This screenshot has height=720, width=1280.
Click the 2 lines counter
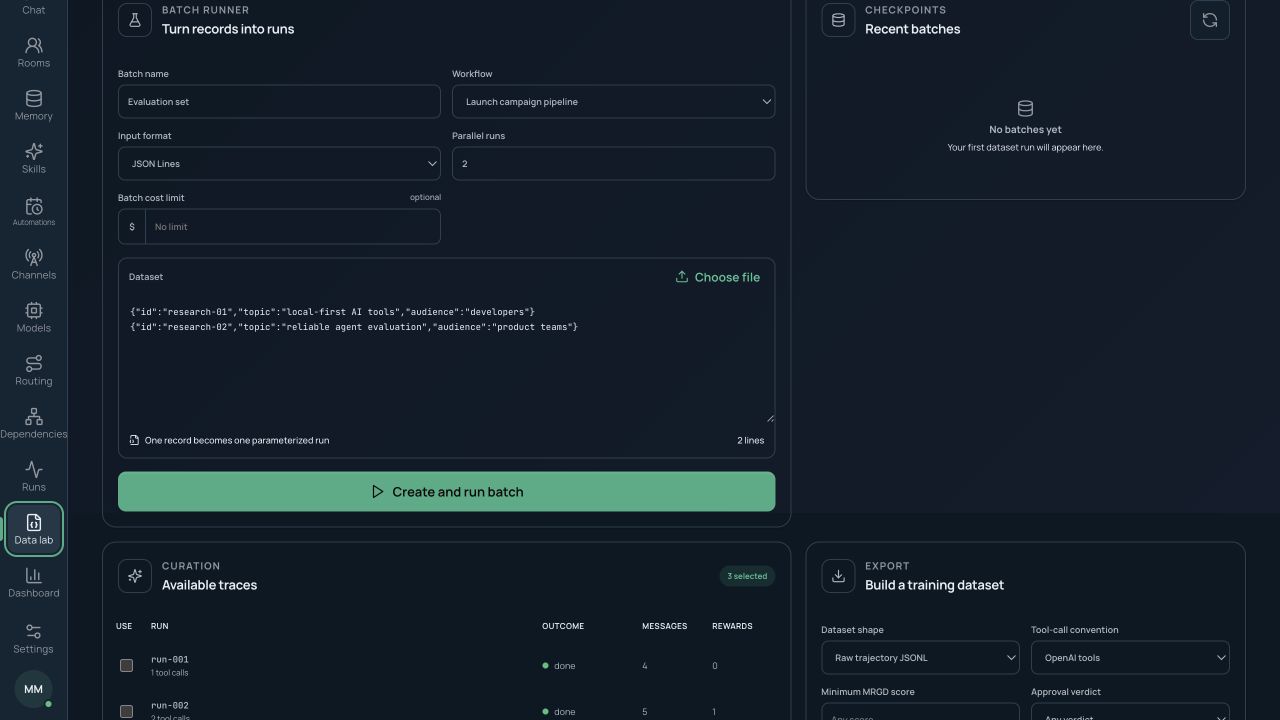pos(750,440)
